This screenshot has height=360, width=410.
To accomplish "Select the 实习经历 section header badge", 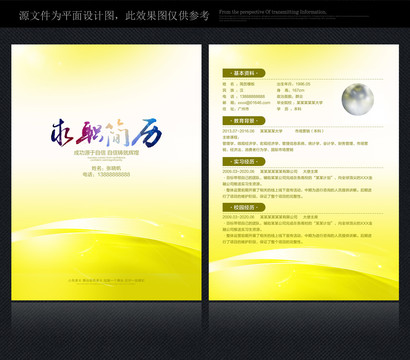I will click(244, 162).
